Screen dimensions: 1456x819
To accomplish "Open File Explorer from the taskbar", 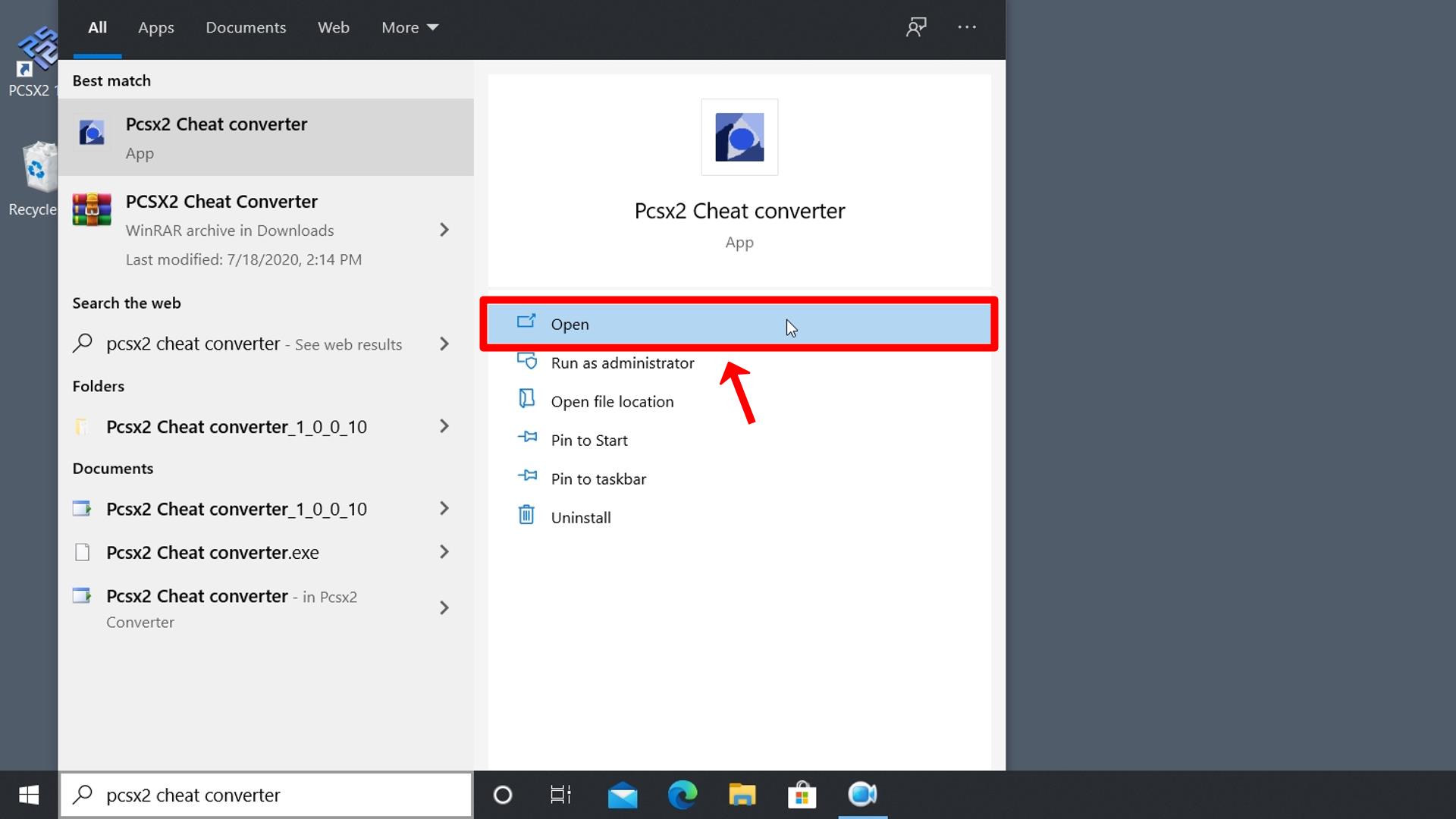I will pos(742,795).
